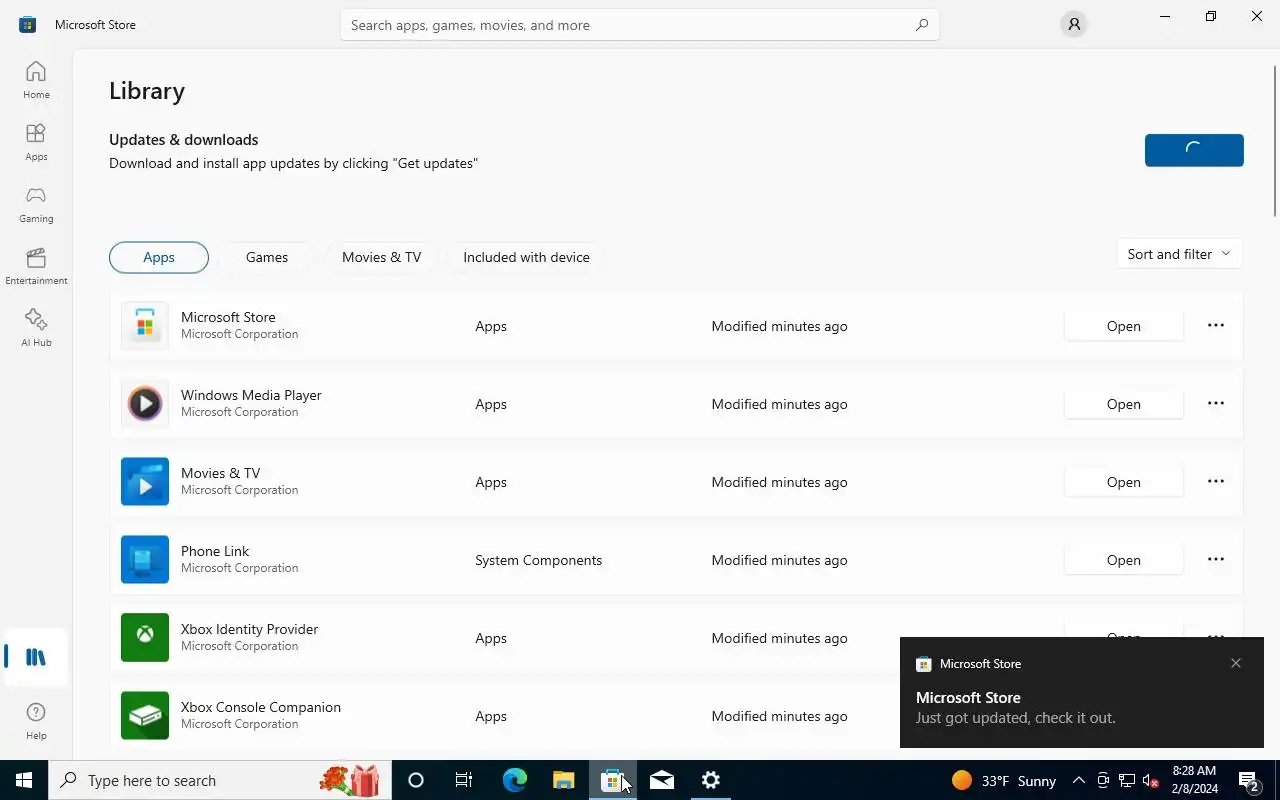The width and height of the screenshot is (1280, 800).
Task: Click the Xbox Identity Provider app icon
Action: [145, 638]
